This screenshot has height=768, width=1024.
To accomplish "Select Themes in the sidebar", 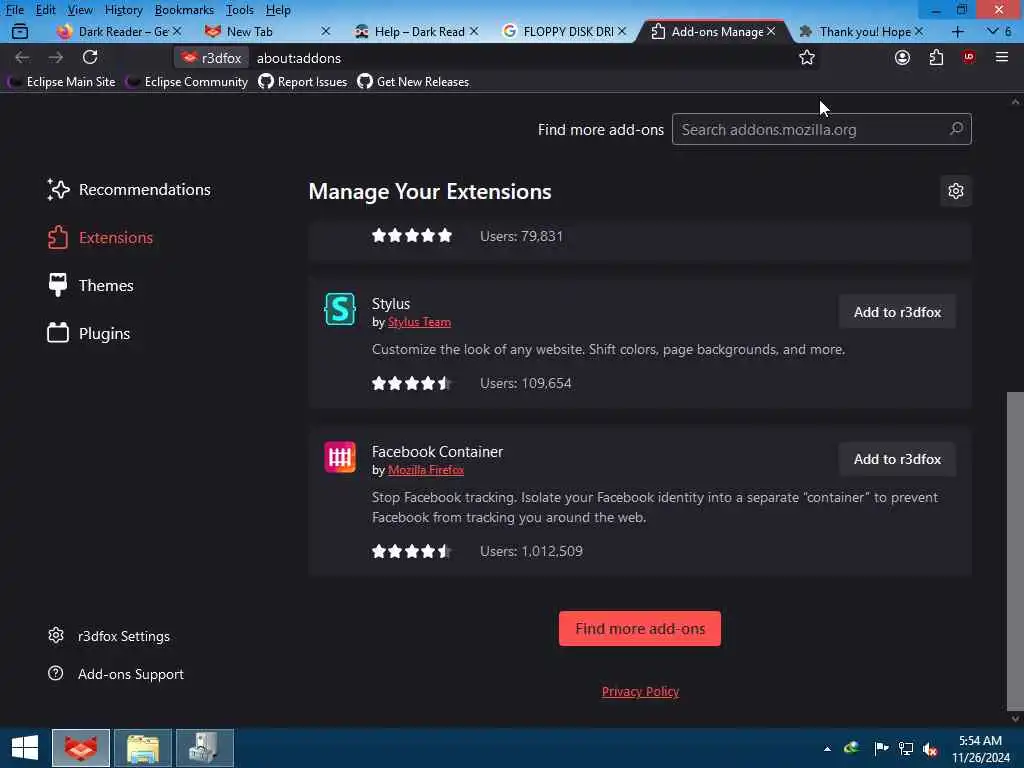I will click(91, 285).
